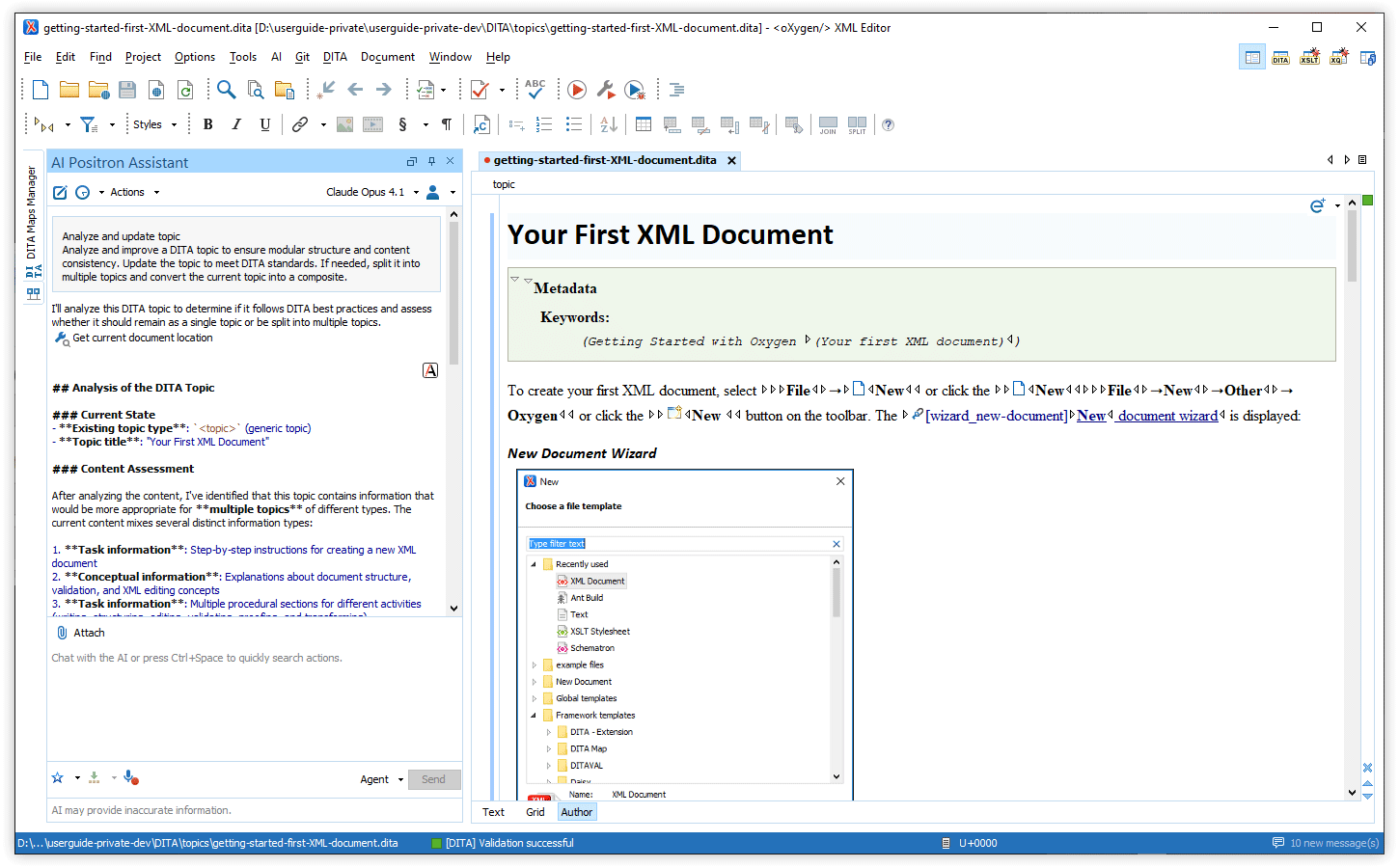Toggle the DITA perspective button

coord(1280,58)
